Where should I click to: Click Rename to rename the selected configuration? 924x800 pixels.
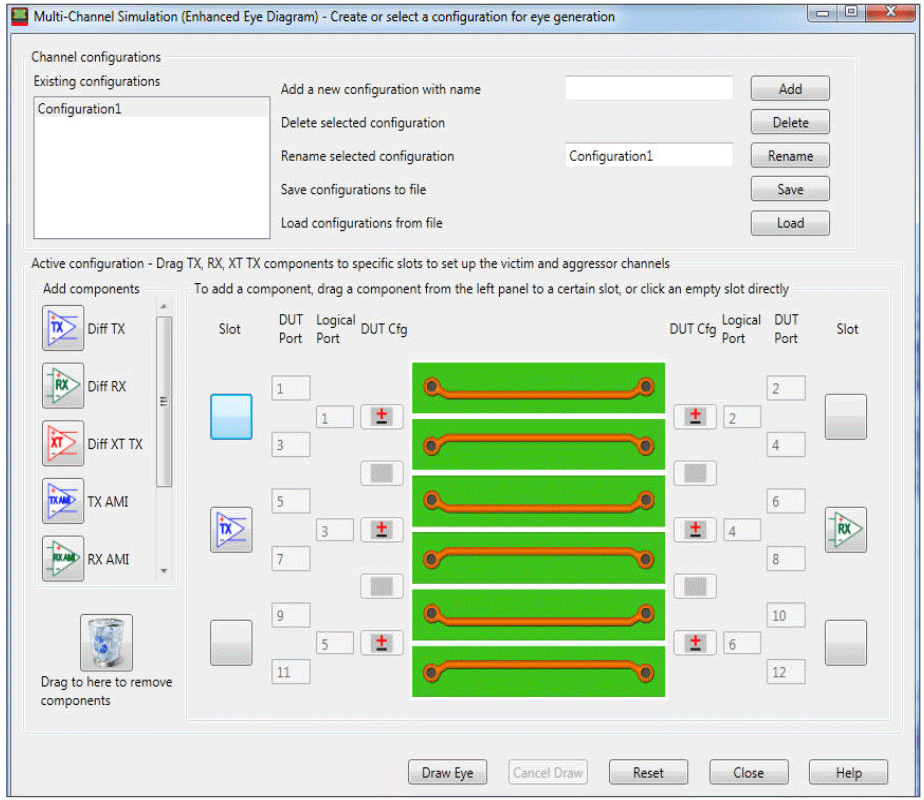click(789, 155)
